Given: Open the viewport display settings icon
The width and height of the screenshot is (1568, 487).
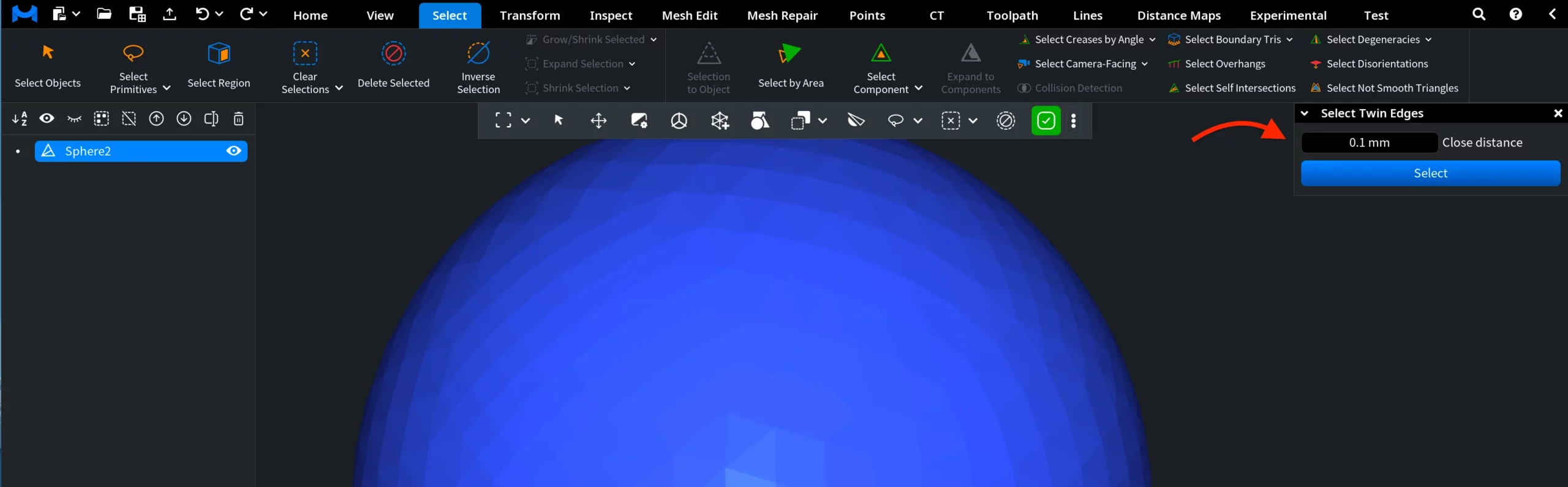Looking at the screenshot, I should pyautogui.click(x=639, y=121).
